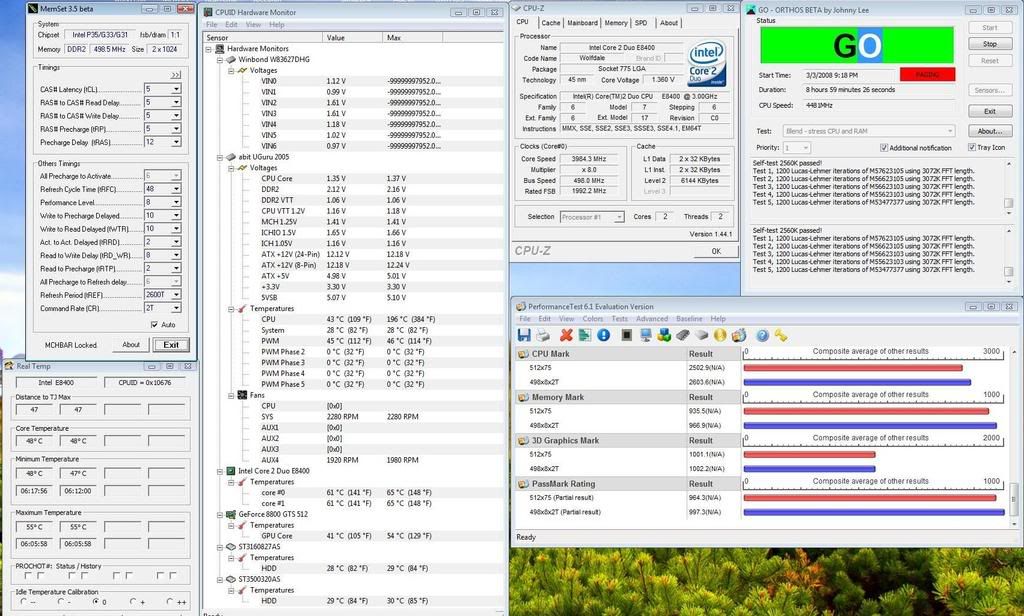Collapse the Winbond W83627DHG tree node
Viewport: 1024px width, 616px height.
click(220, 59)
